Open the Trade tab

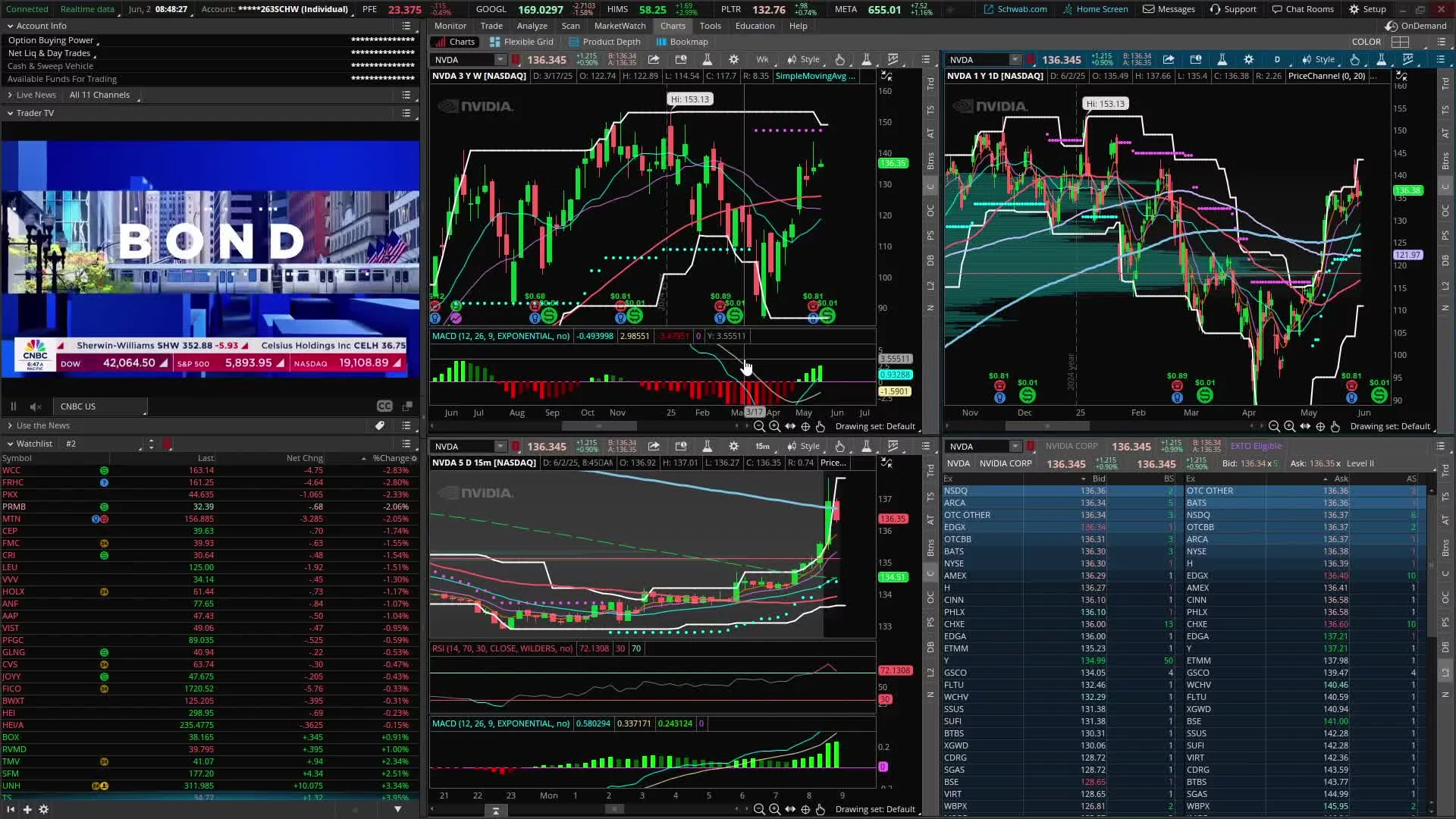tap(491, 26)
